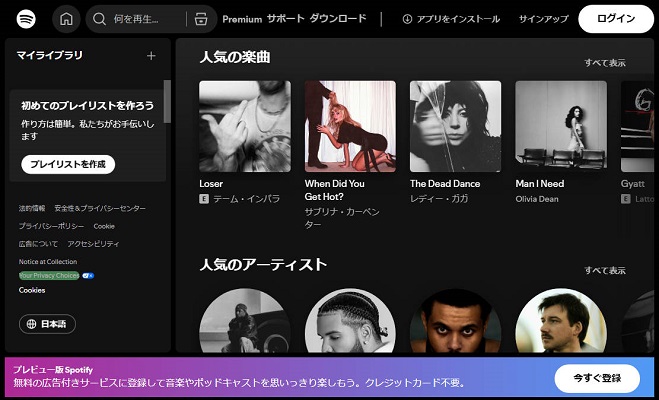This screenshot has width=659, height=400.
Task: Show all in 人気のアーティスト section
Action: [605, 270]
